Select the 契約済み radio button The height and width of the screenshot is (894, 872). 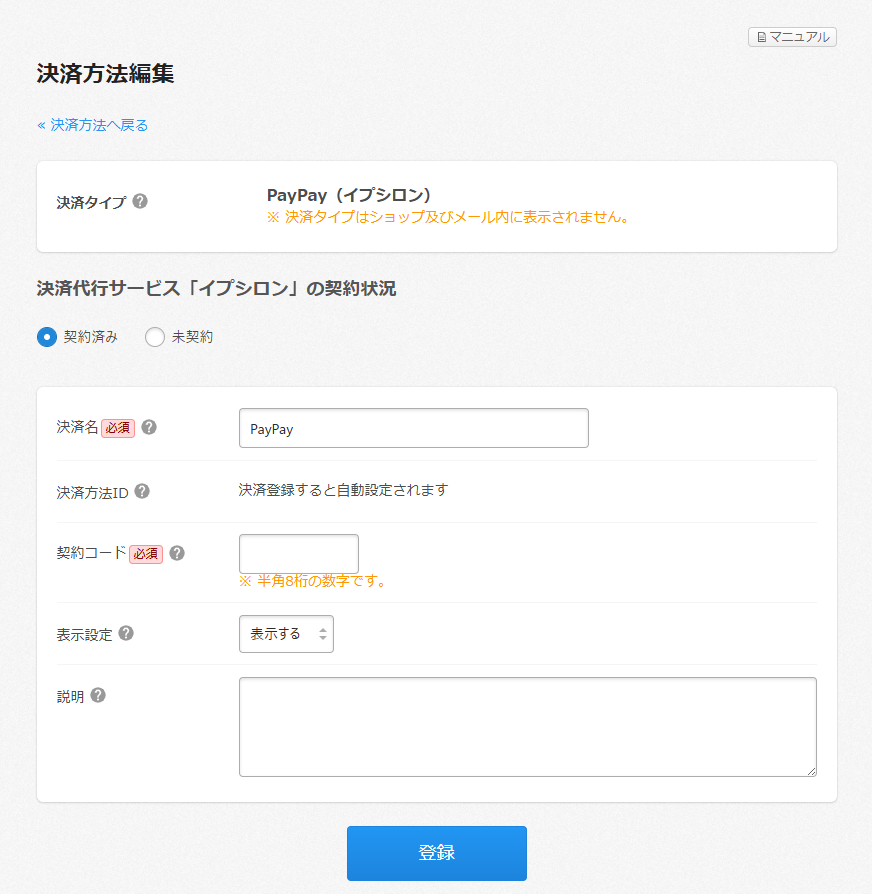(46, 337)
